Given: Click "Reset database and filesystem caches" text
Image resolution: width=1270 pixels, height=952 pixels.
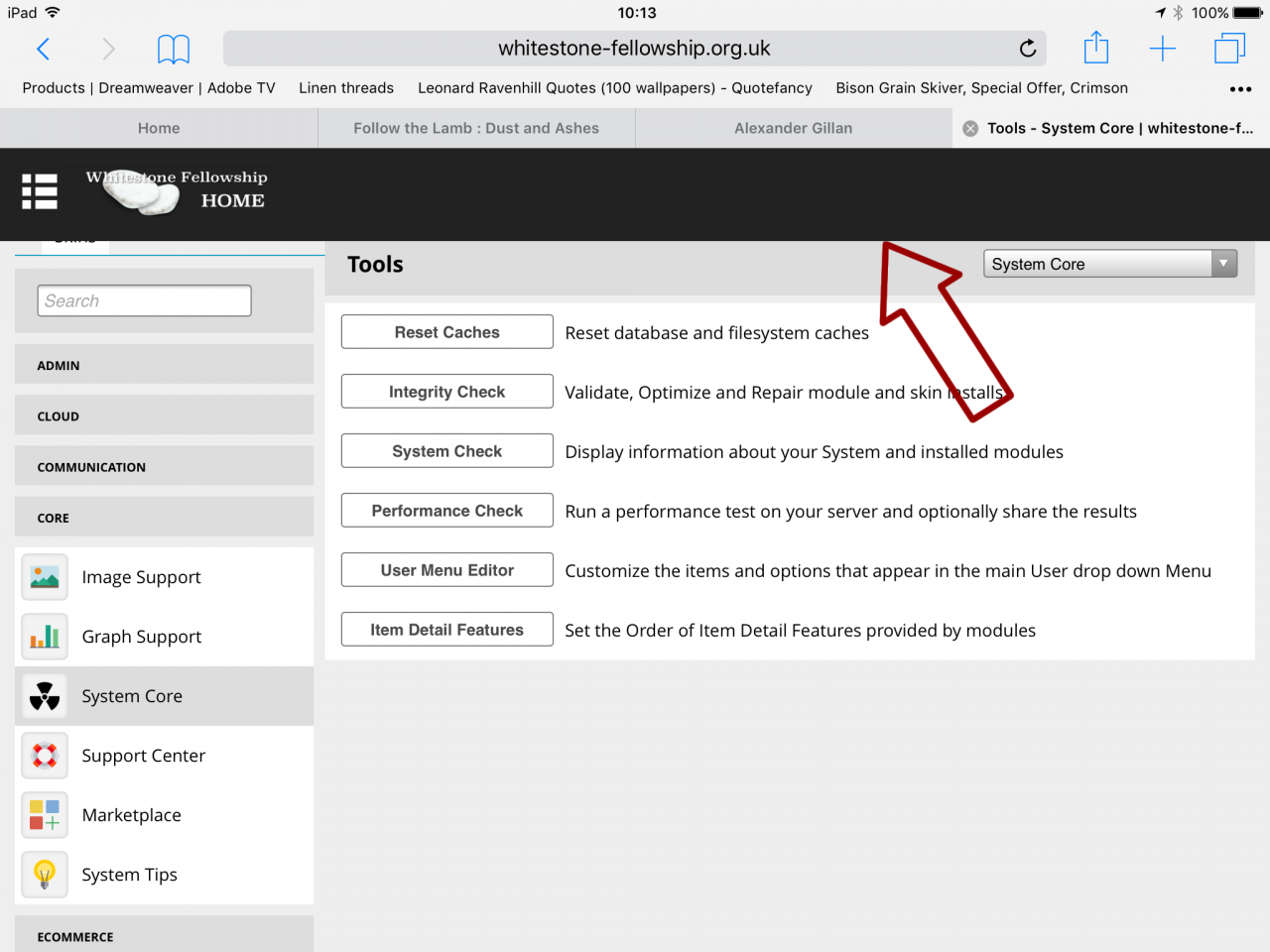Looking at the screenshot, I should (716, 333).
